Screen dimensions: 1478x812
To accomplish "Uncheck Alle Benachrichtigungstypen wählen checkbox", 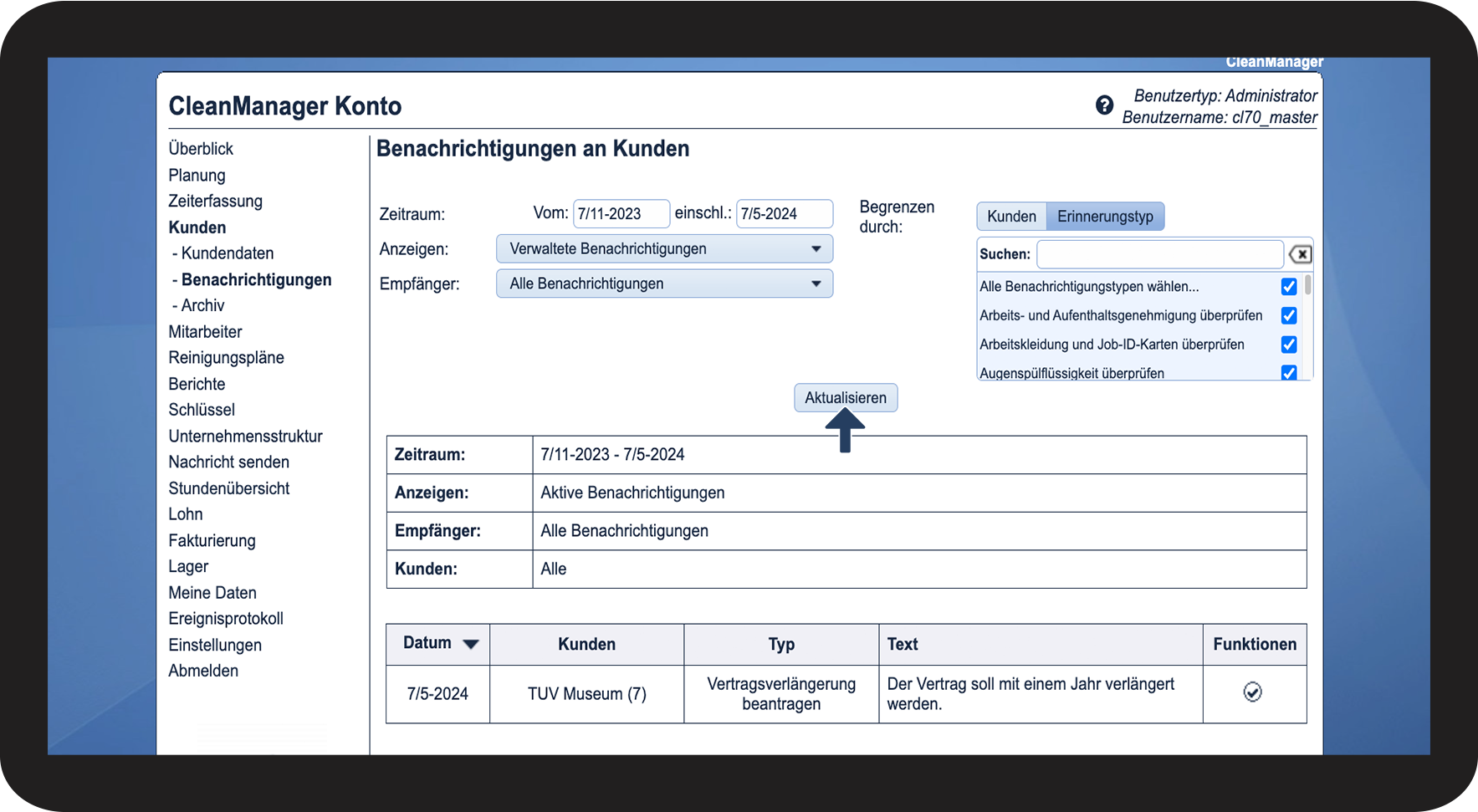I will pos(1288,287).
